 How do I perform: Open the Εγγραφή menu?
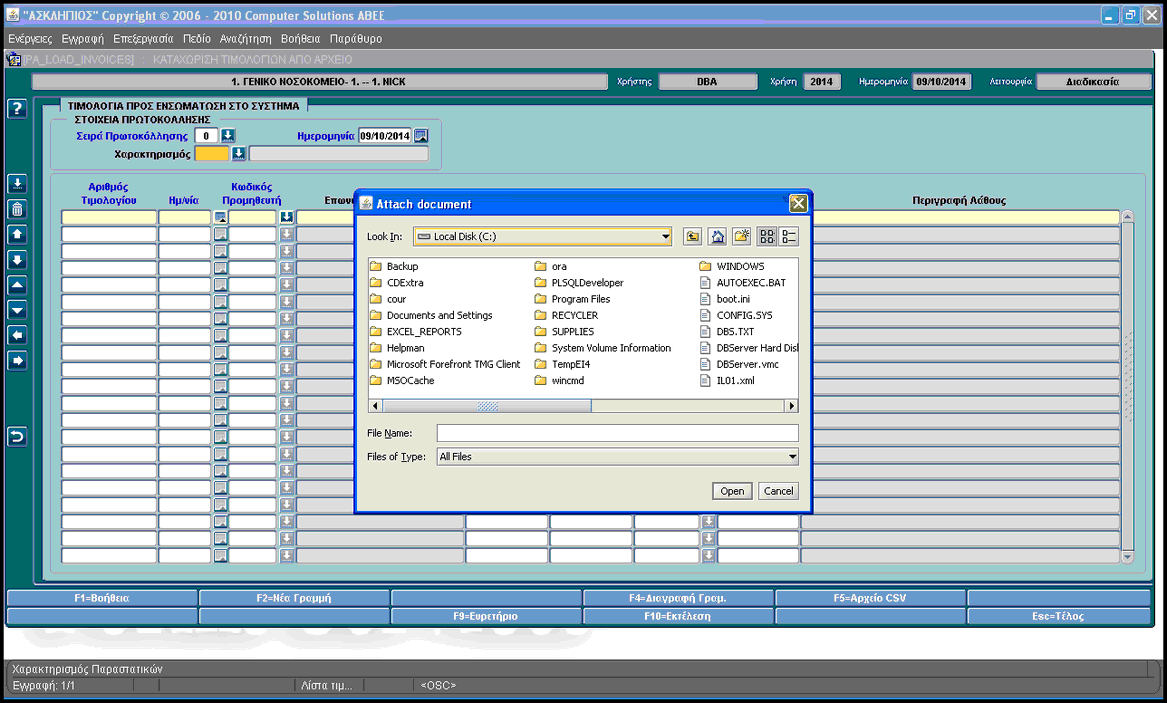coord(83,39)
